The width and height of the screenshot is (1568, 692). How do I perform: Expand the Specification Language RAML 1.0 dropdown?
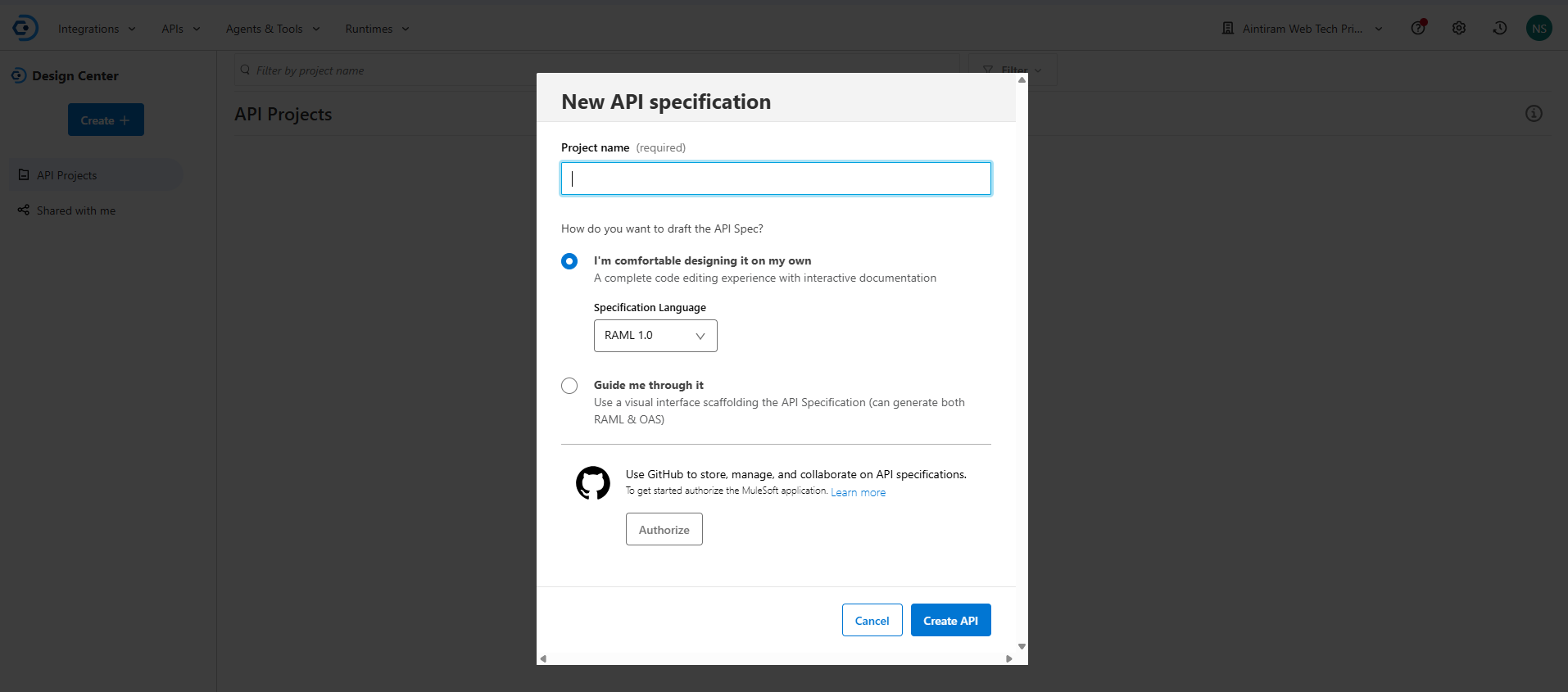(x=655, y=336)
